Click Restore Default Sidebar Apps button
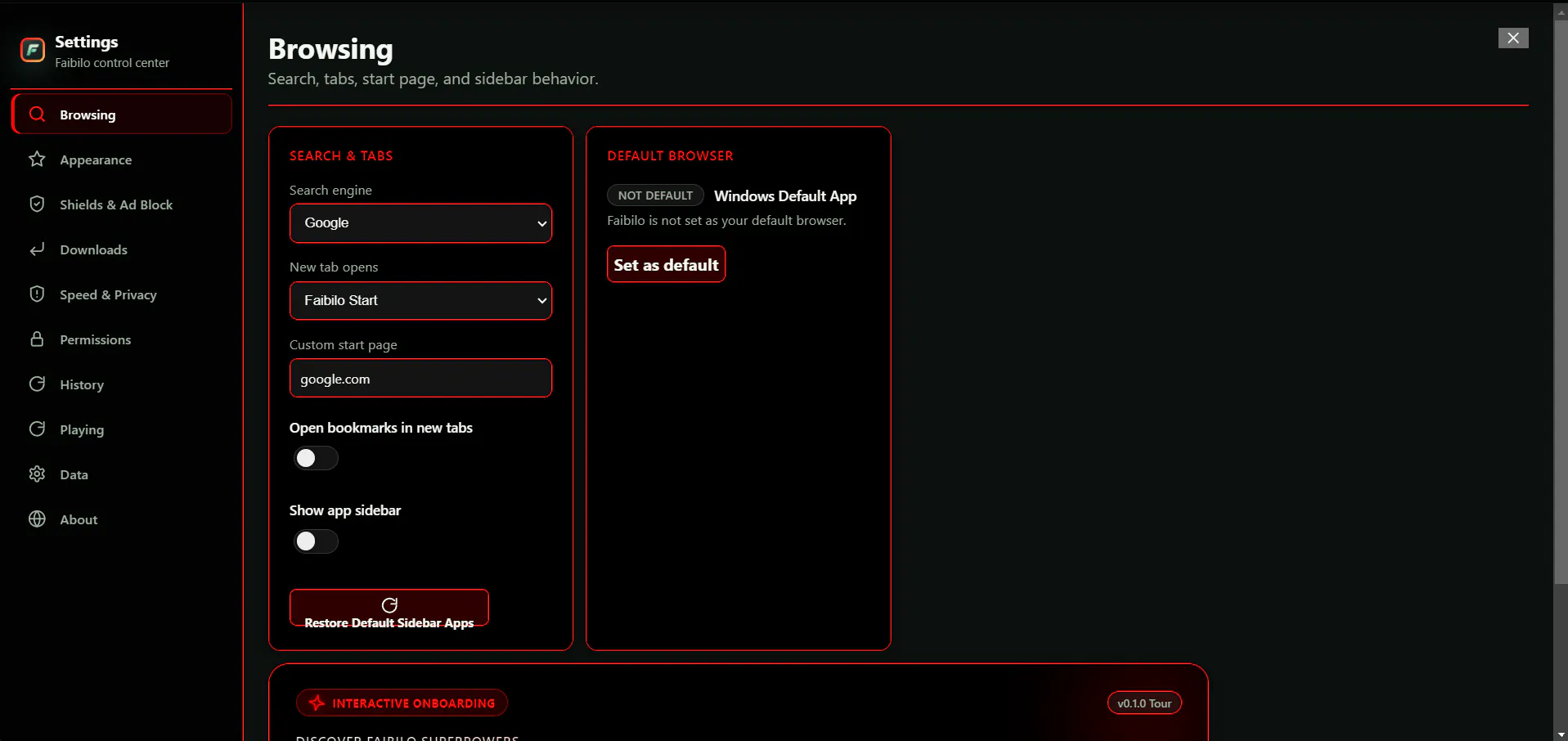This screenshot has width=1568, height=741. click(389, 608)
